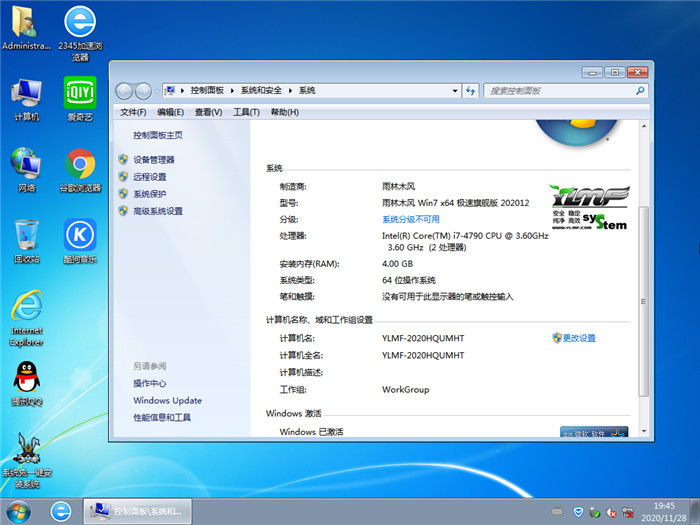700x525 pixels.
Task: Select the WorkGroup value text
Action: 405,389
